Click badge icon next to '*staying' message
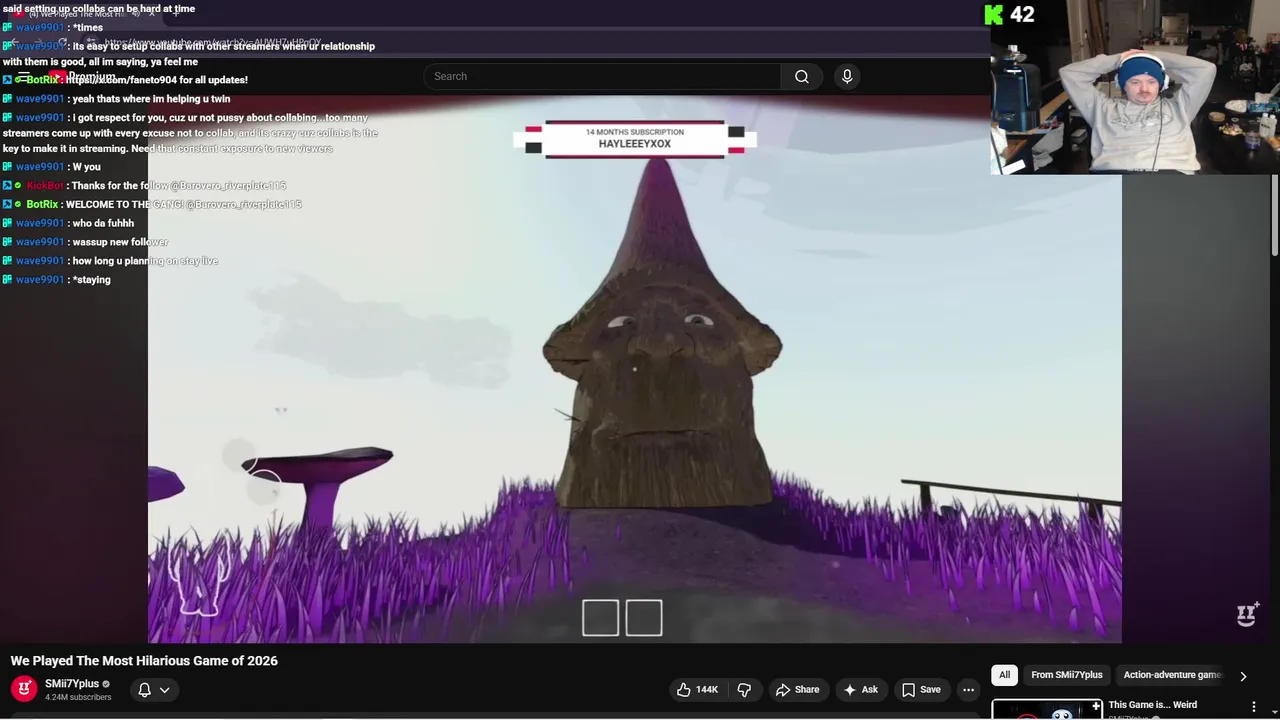Image resolution: width=1280 pixels, height=720 pixels. [8, 280]
